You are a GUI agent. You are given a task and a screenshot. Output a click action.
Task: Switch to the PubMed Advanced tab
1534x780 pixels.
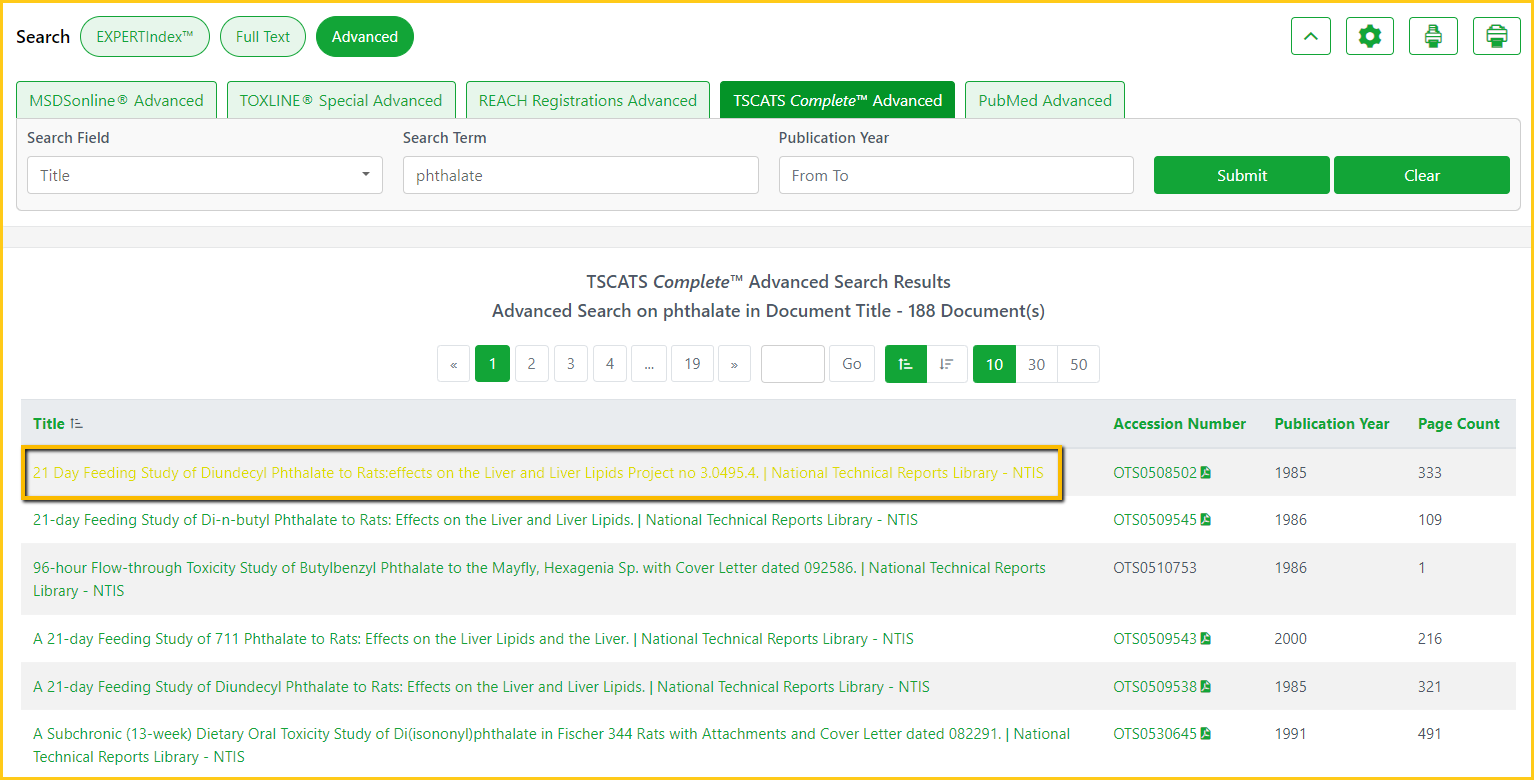[x=1044, y=100]
